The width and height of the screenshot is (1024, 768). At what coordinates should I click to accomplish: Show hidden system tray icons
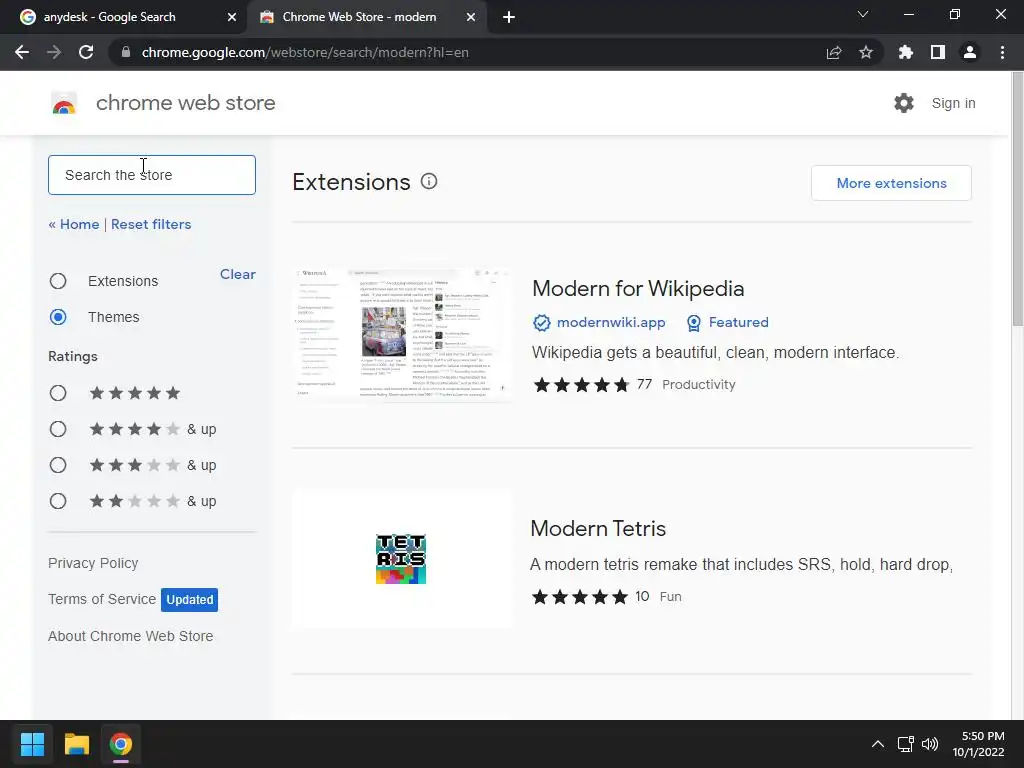click(x=878, y=744)
